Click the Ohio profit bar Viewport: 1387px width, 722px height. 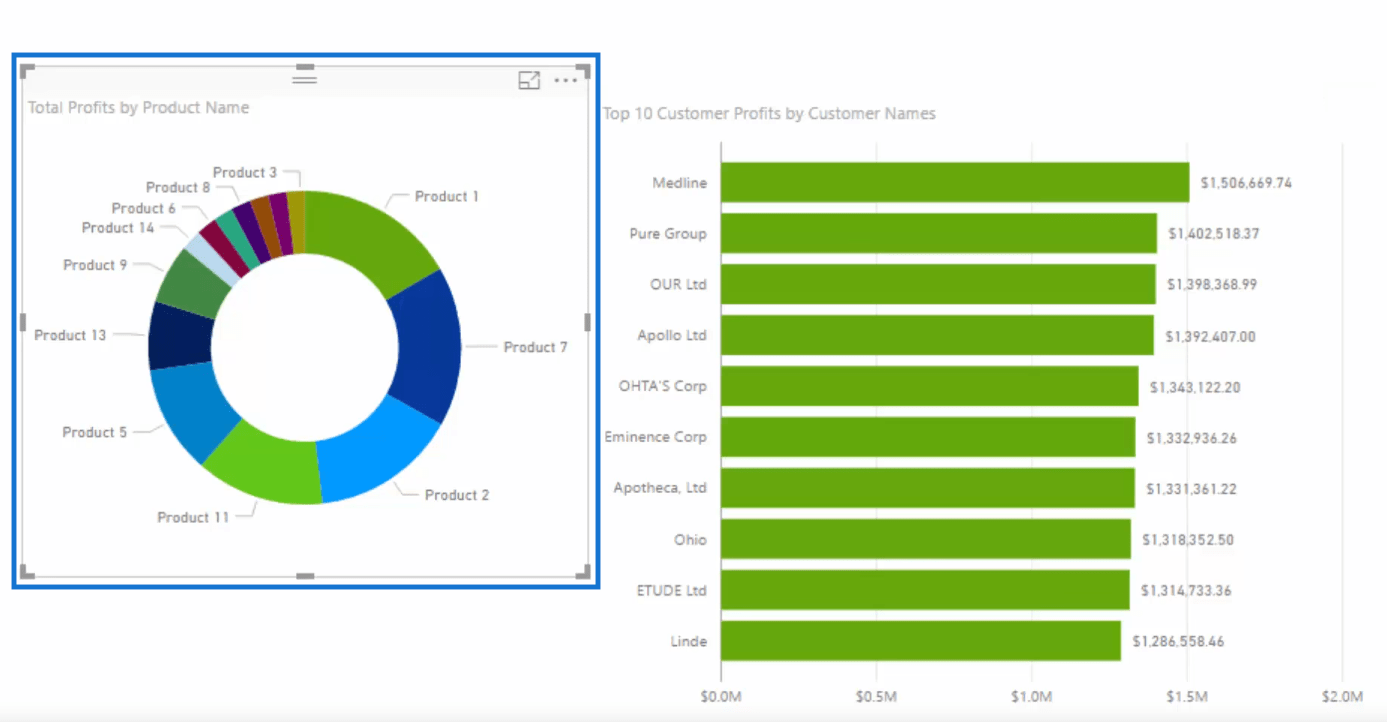[926, 539]
